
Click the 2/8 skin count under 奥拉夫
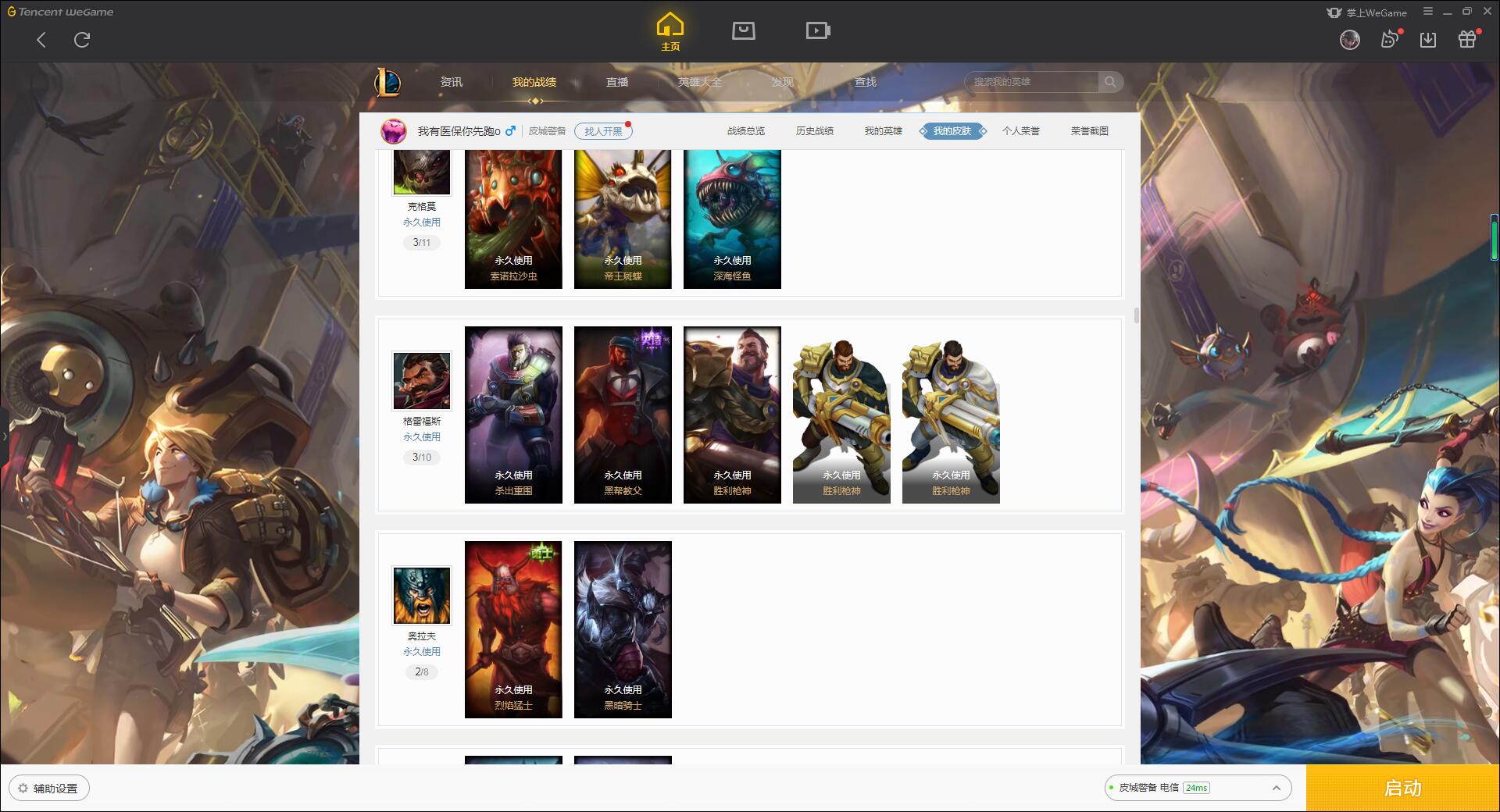click(422, 672)
